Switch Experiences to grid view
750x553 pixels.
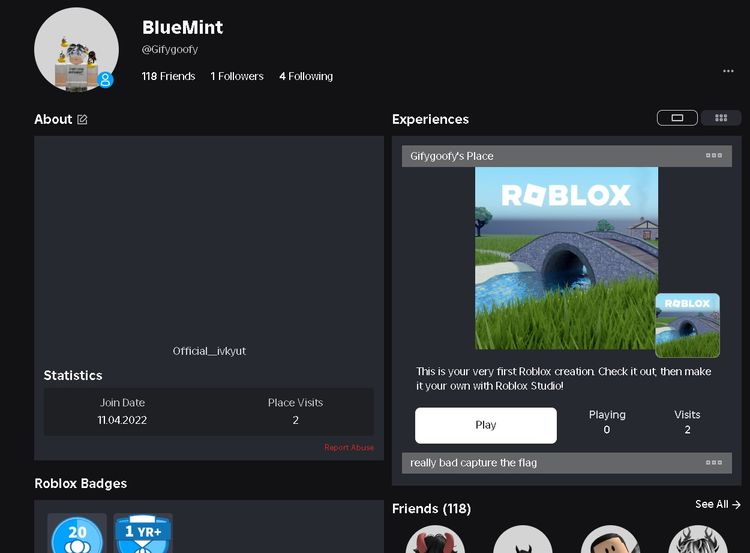pyautogui.click(x=720, y=118)
